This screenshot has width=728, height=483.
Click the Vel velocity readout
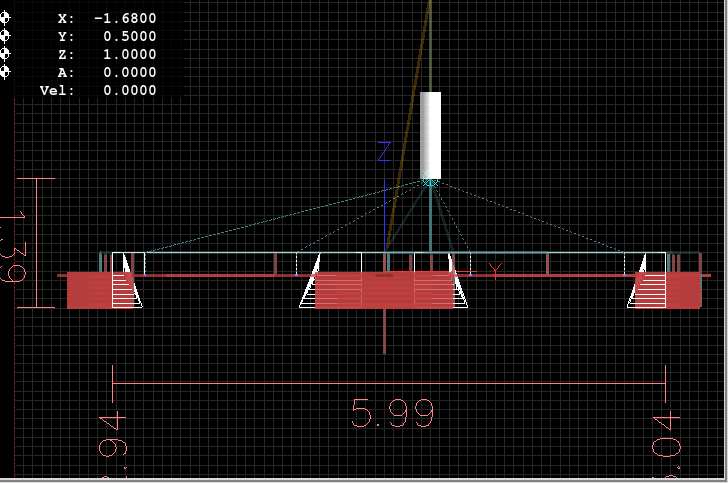129,90
